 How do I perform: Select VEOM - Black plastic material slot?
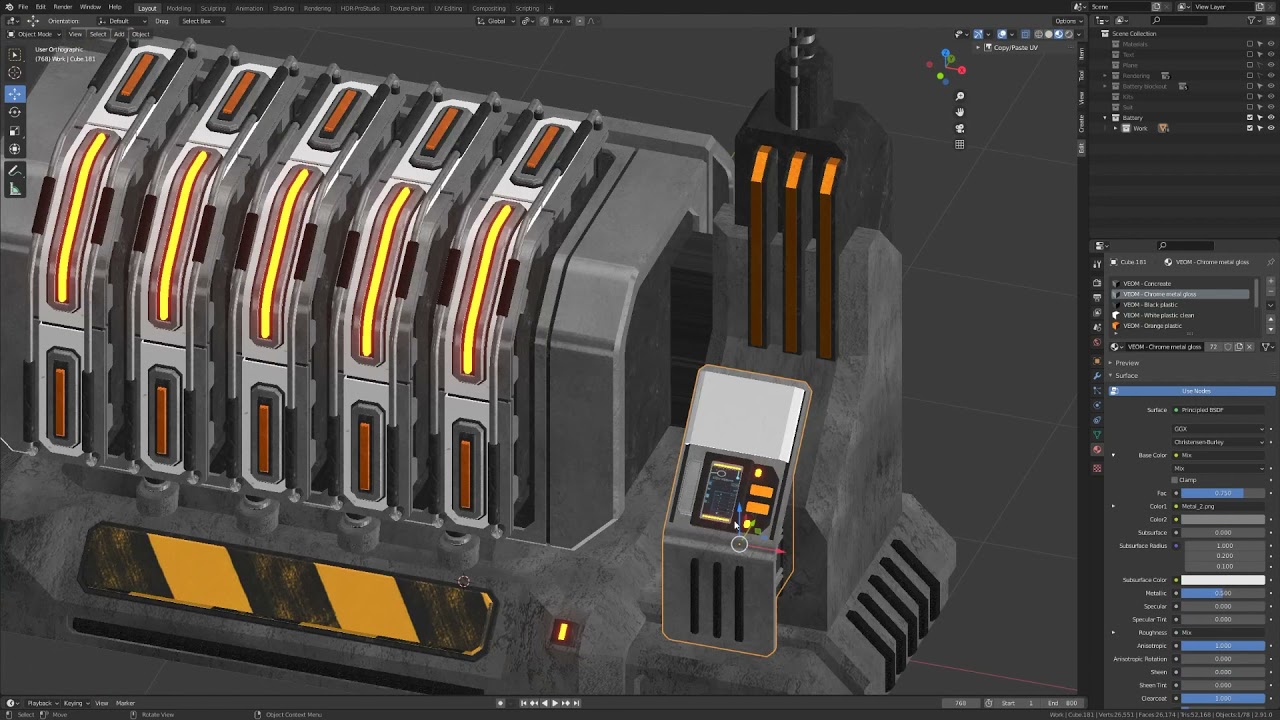(1180, 304)
